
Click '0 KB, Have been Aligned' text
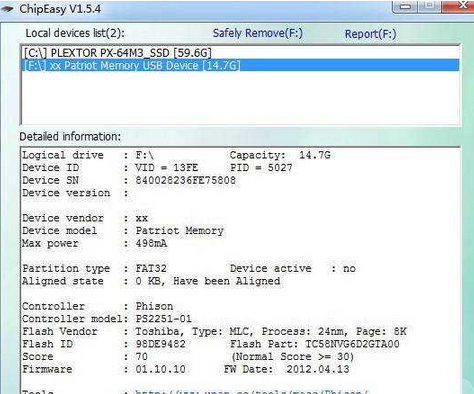click(x=208, y=281)
